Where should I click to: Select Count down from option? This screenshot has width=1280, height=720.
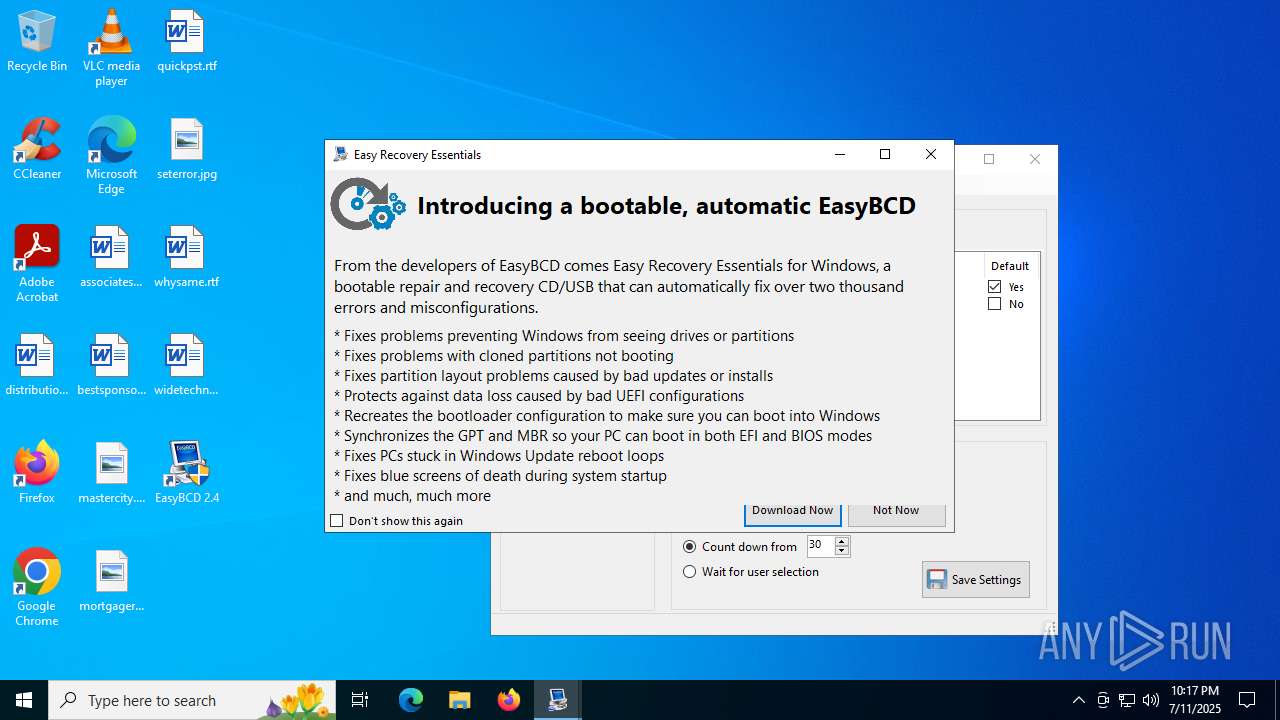pyautogui.click(x=689, y=547)
